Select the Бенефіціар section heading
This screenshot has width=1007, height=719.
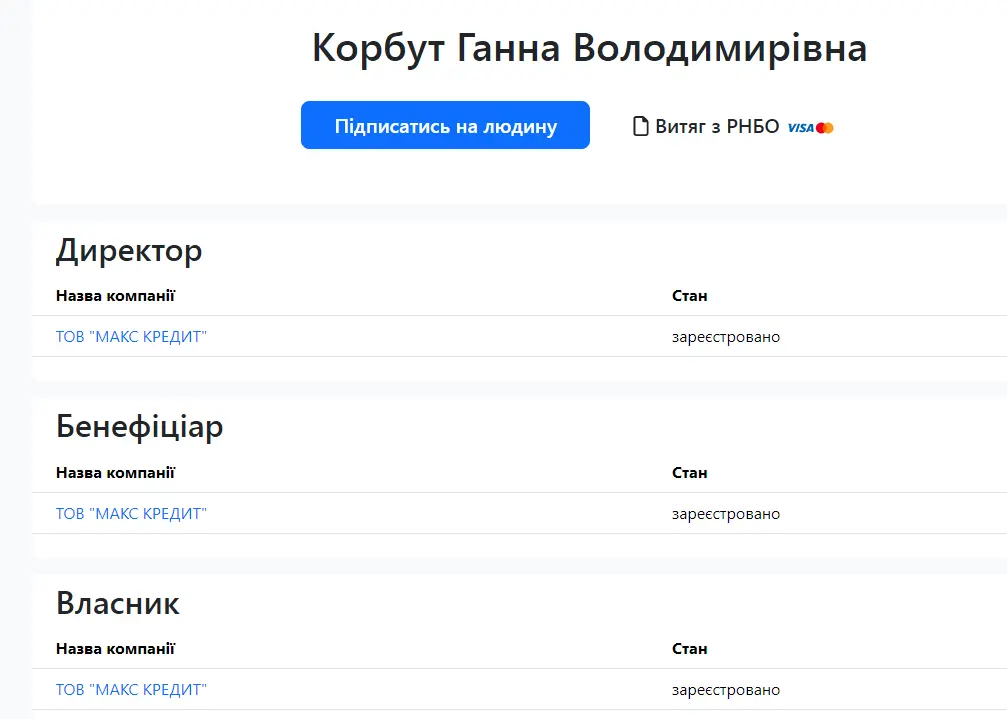point(139,427)
